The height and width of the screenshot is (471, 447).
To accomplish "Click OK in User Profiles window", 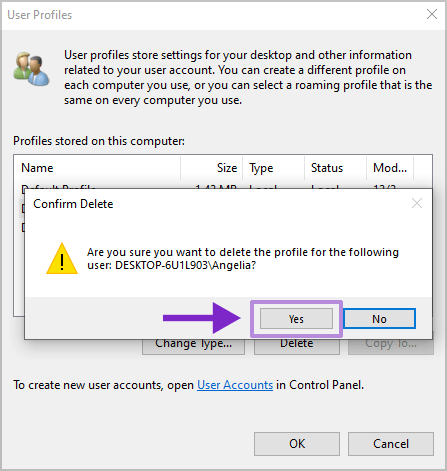I will click(297, 444).
